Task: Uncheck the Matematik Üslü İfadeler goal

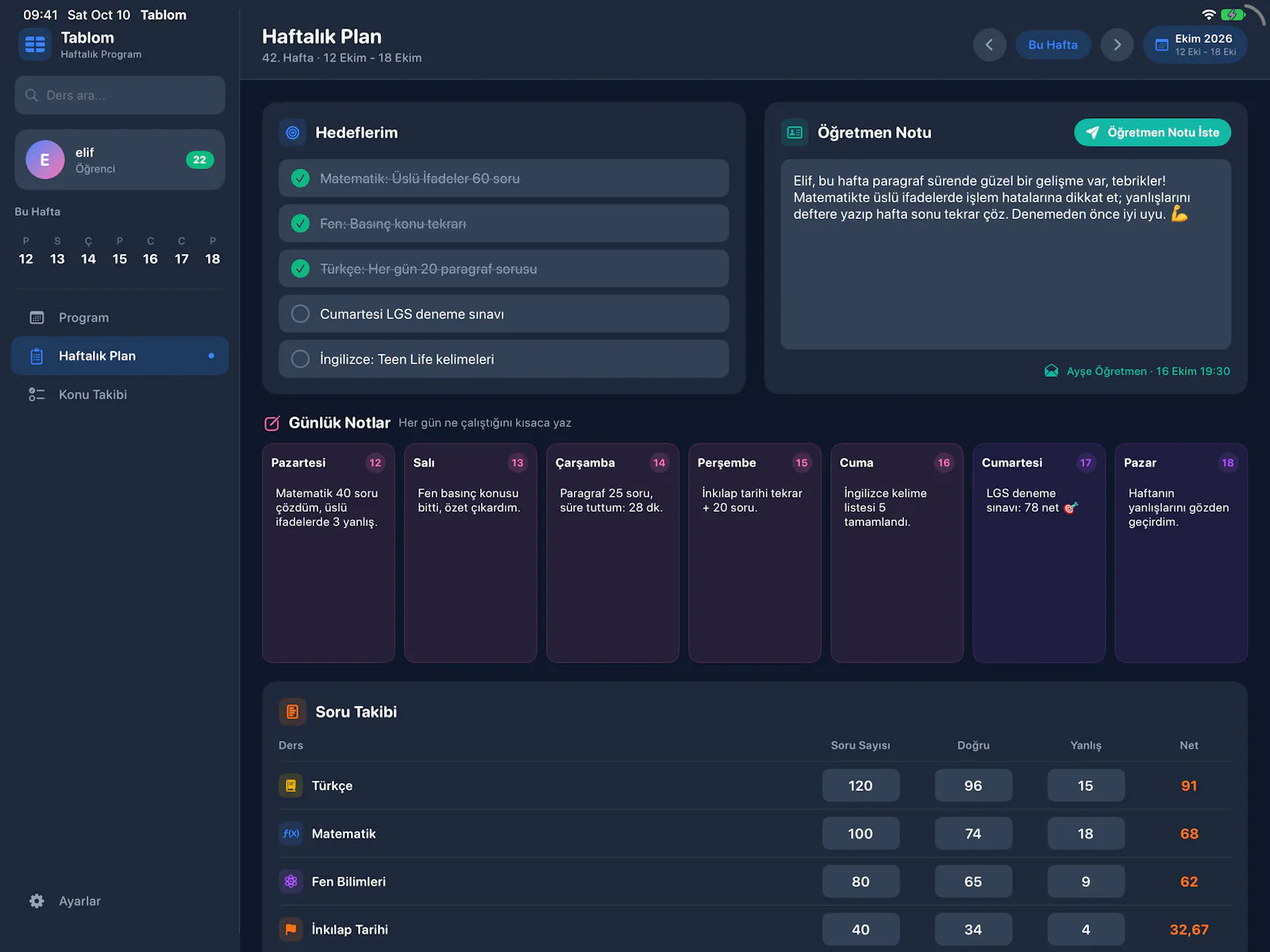Action: coord(300,178)
